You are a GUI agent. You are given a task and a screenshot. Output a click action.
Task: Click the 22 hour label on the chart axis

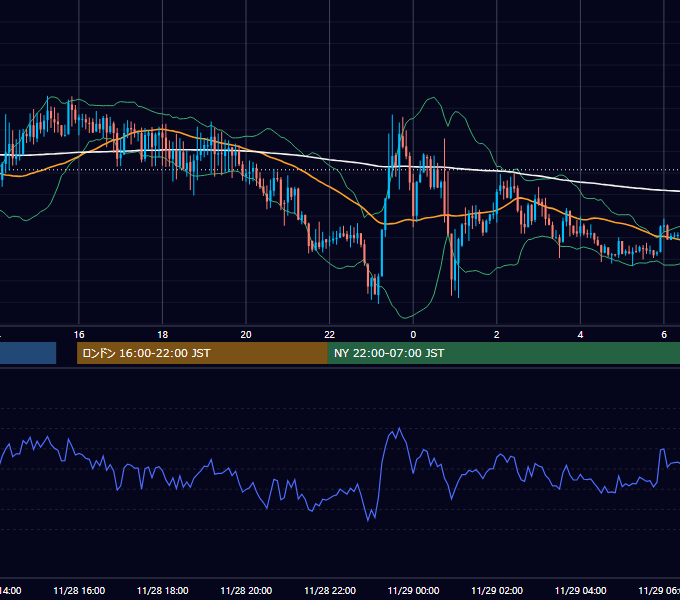point(330,335)
